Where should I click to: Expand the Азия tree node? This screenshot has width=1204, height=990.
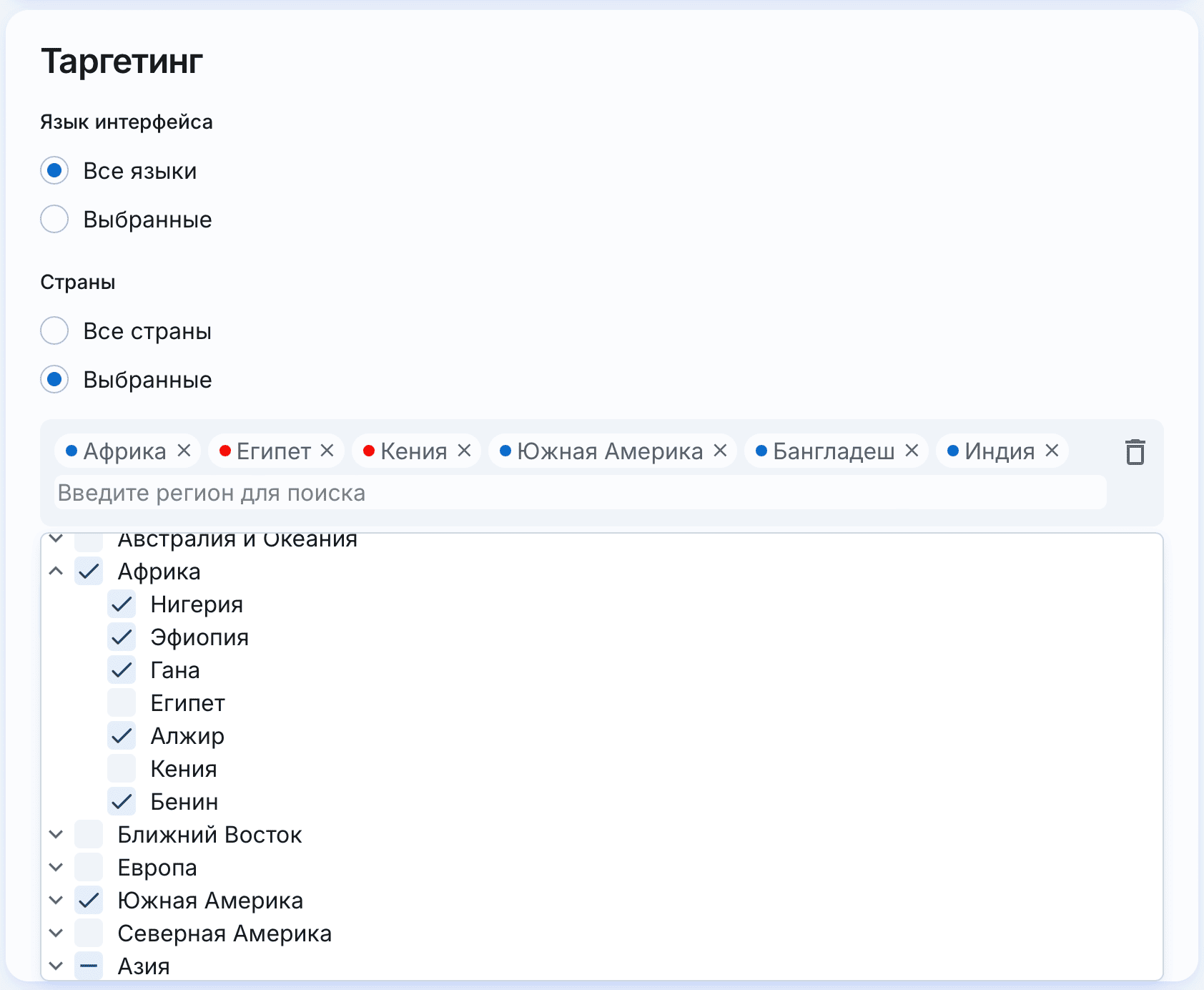(56, 966)
